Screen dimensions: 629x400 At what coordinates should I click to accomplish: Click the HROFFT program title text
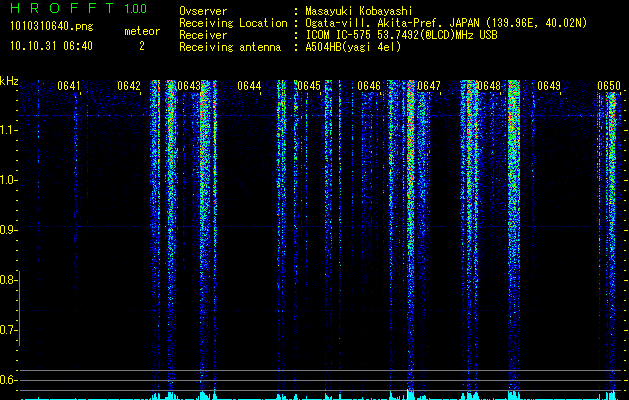(x=62, y=8)
